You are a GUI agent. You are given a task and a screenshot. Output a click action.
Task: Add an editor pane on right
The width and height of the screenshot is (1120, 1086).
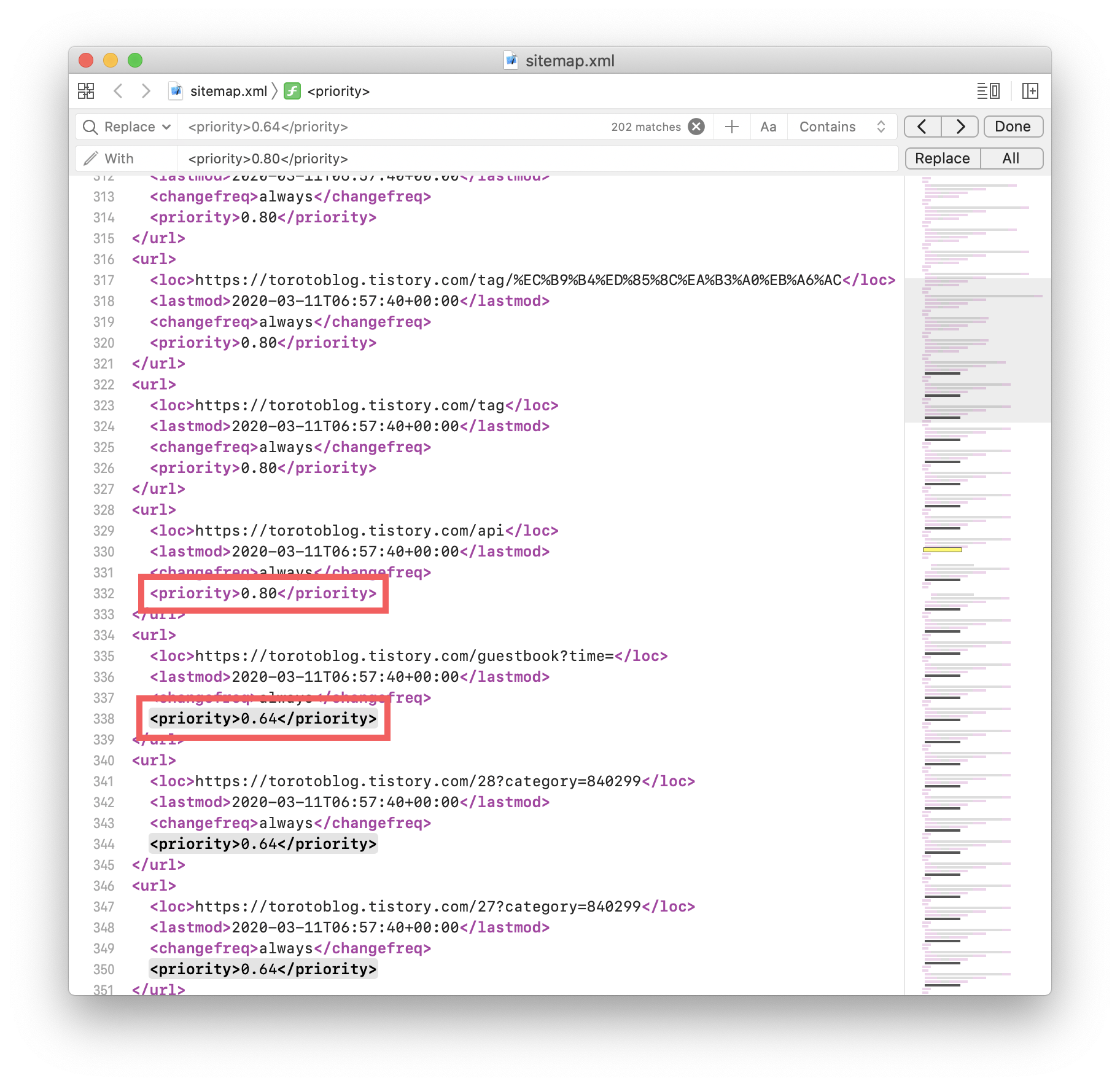(x=1030, y=91)
